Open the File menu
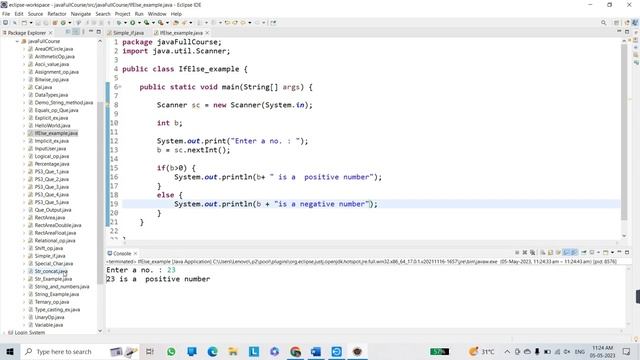Image resolution: width=640 pixels, height=360 pixels. [6, 14]
